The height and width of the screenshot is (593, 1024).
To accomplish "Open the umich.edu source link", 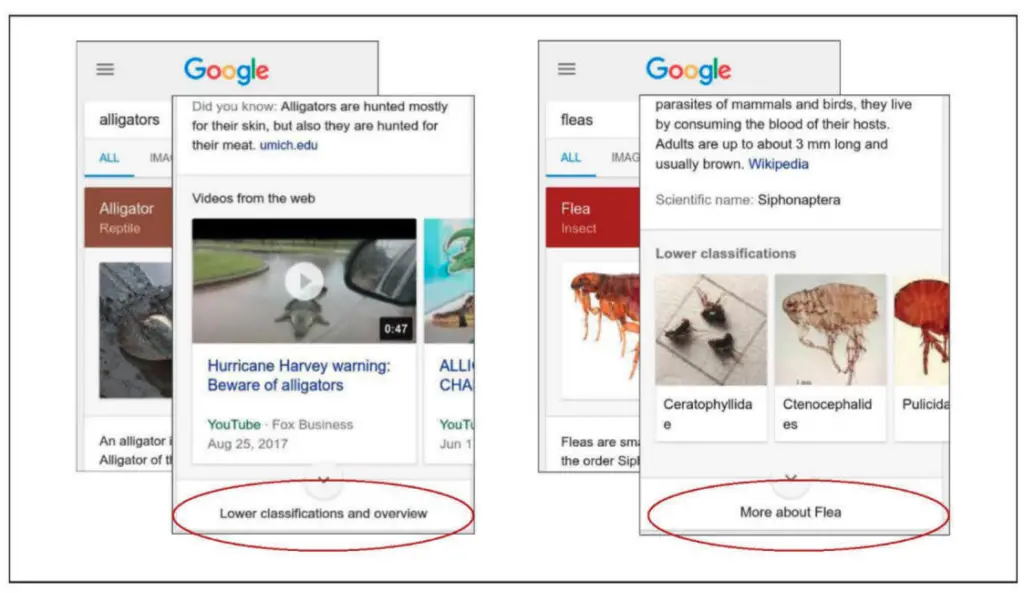I will 289,145.
